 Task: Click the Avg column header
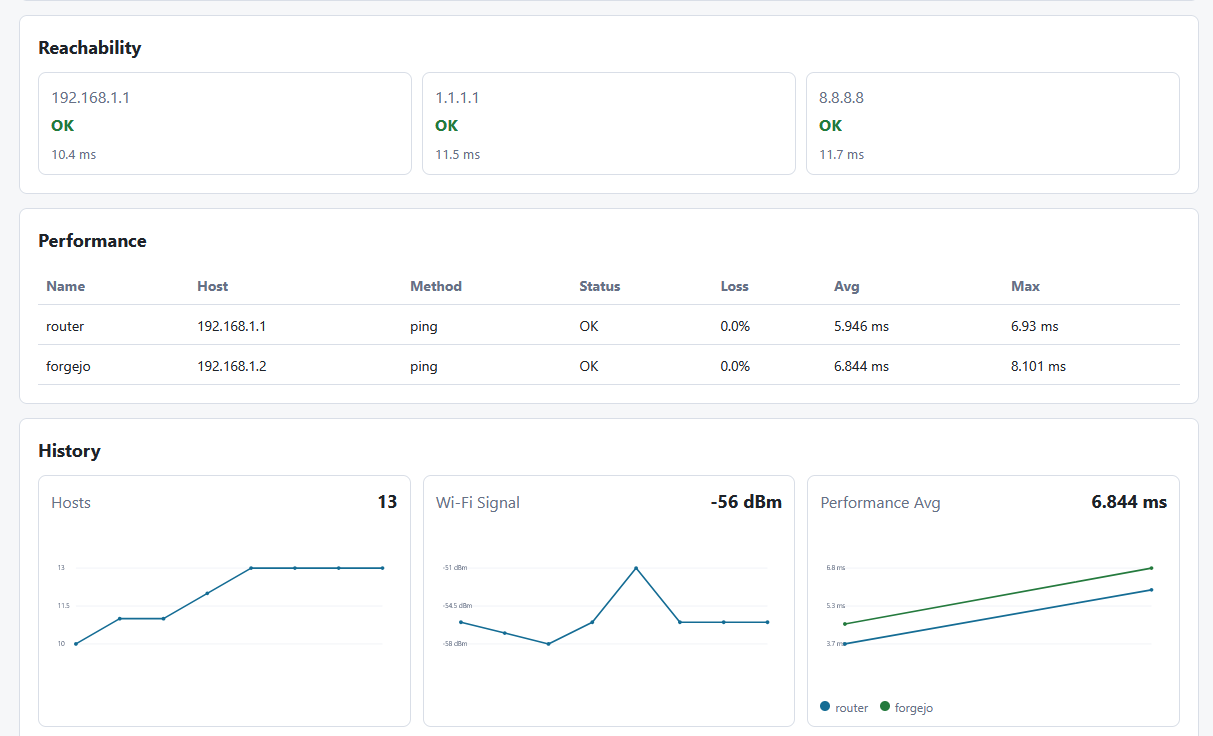tap(847, 286)
